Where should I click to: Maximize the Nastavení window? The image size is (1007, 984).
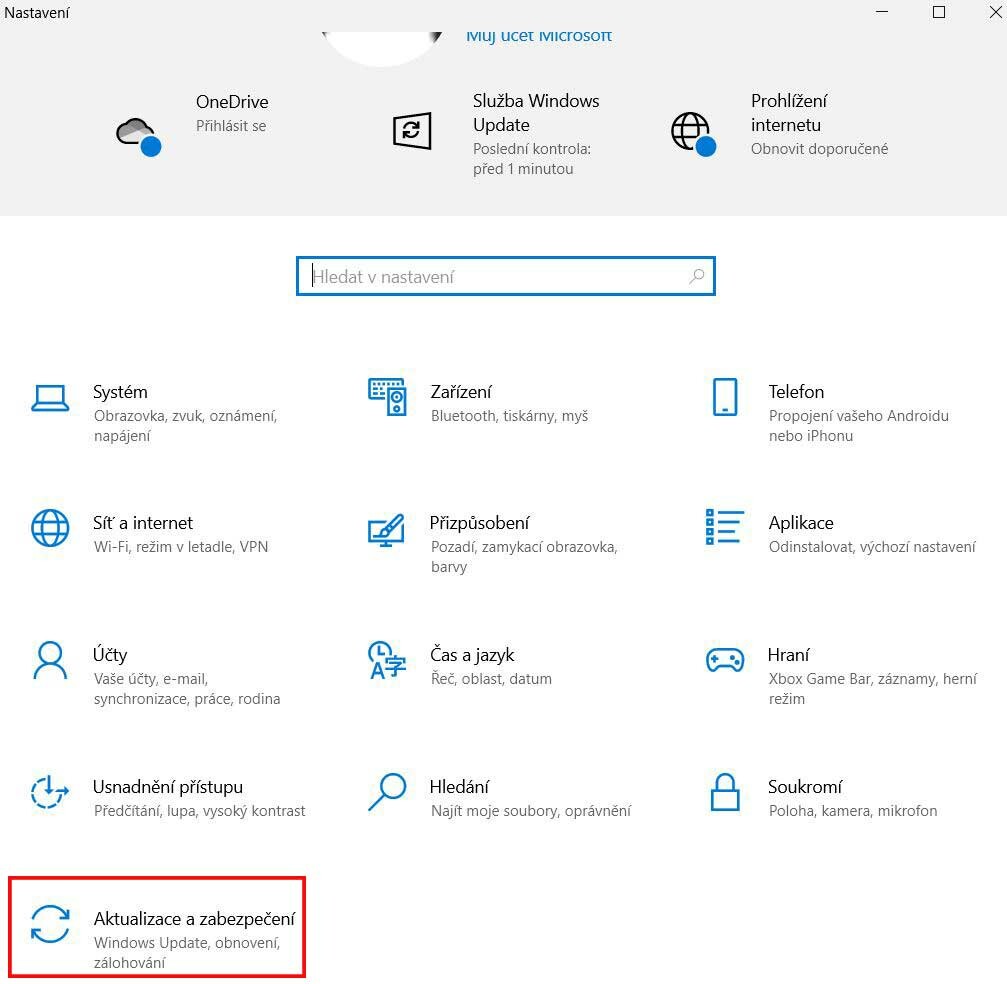(x=938, y=12)
